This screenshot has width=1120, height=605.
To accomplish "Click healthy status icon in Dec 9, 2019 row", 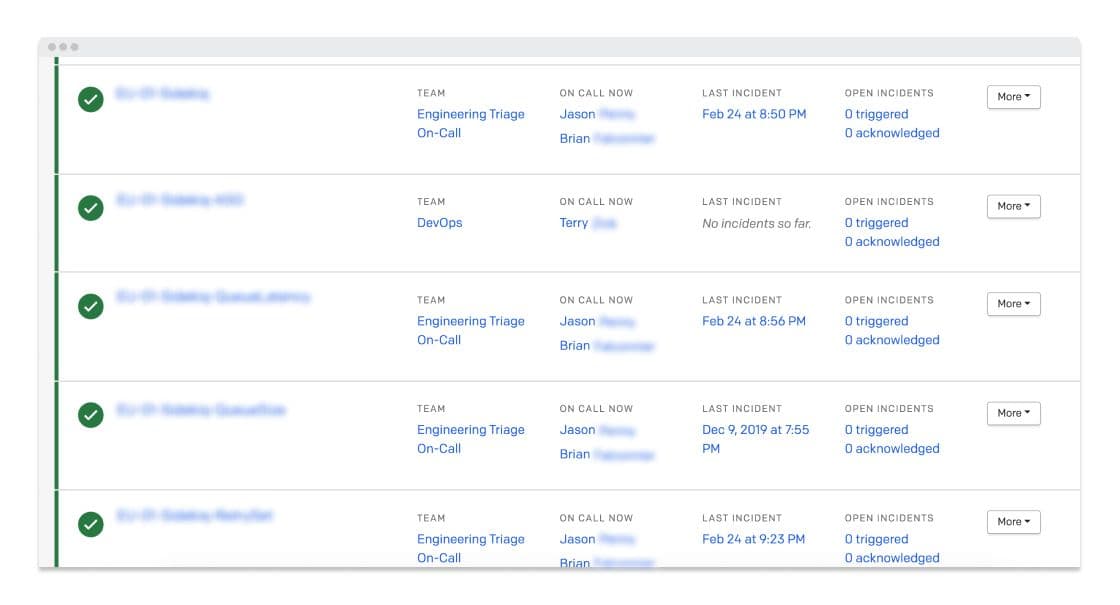I will 91,414.
